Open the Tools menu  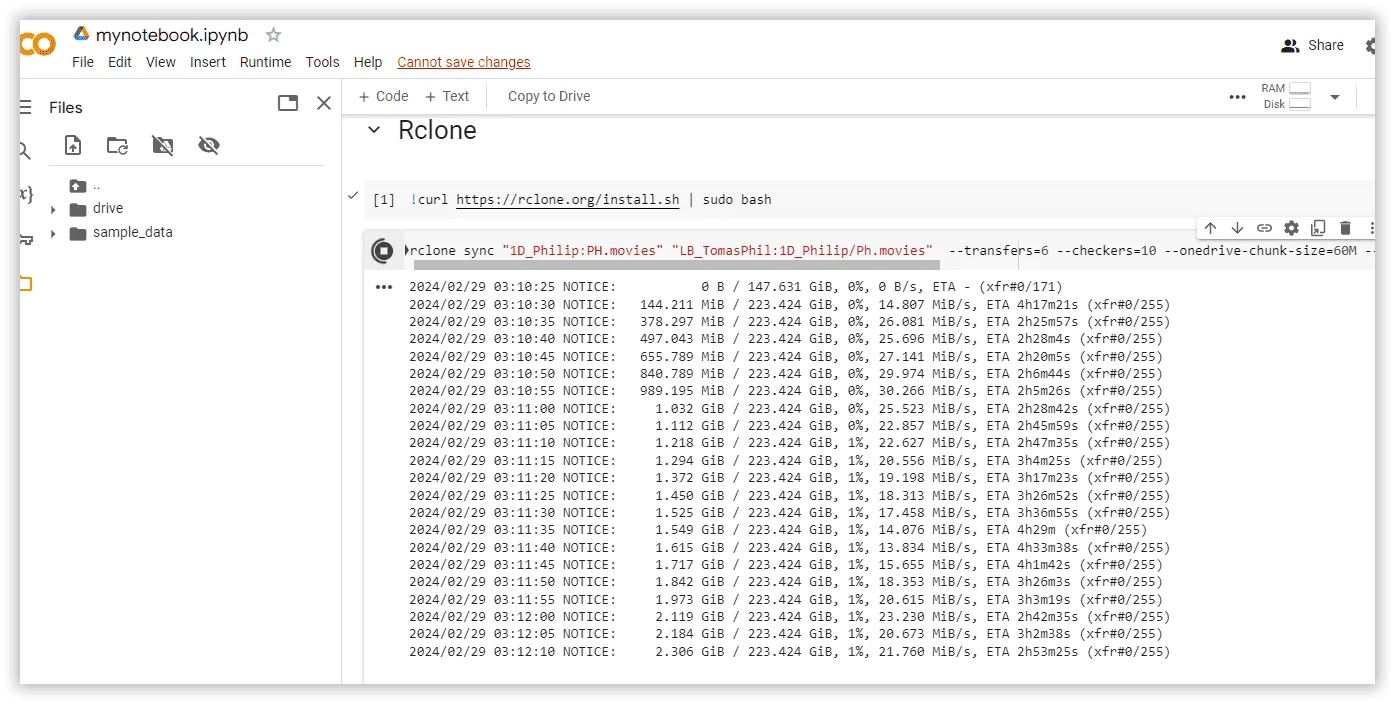[x=322, y=62]
